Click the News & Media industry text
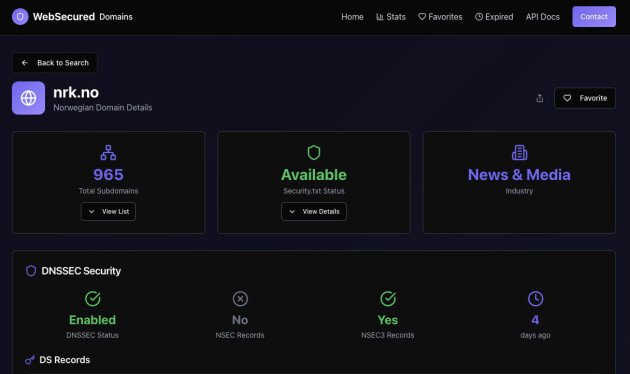Image resolution: width=630 pixels, height=374 pixels. 519,175
